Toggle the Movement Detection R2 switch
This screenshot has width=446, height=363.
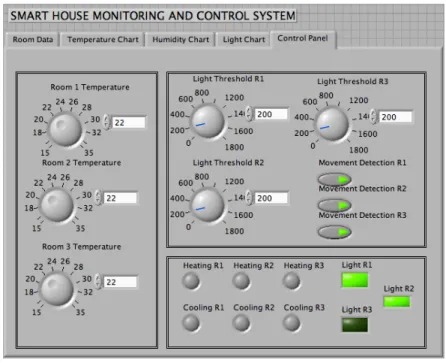(334, 205)
